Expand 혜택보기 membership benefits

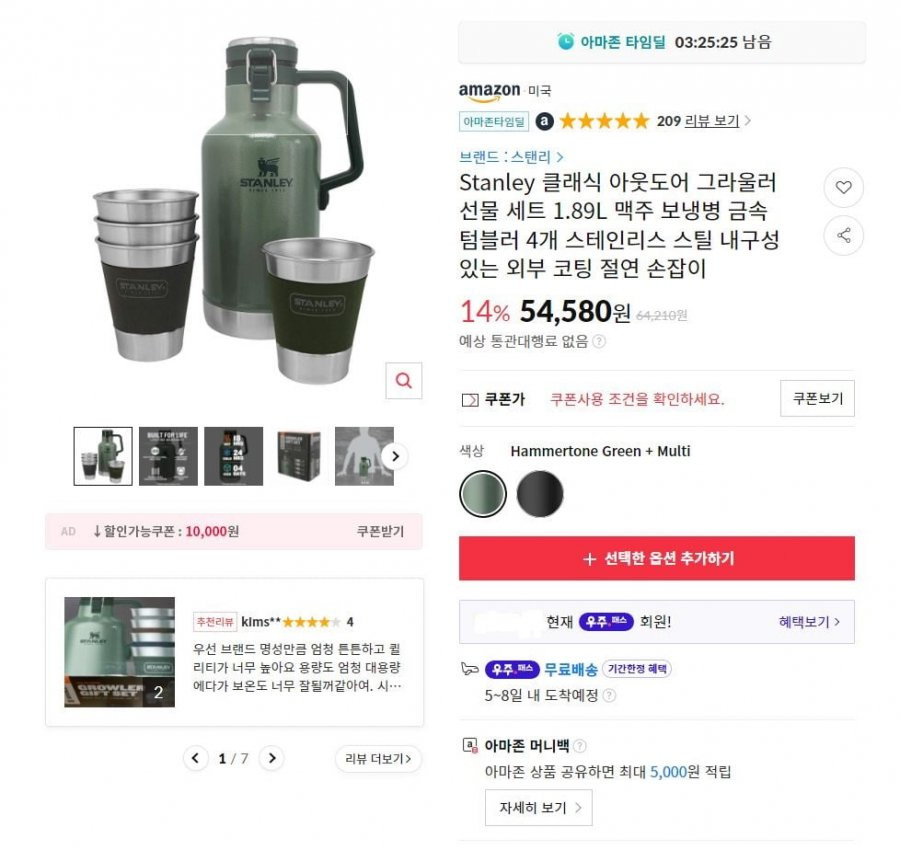coord(809,622)
